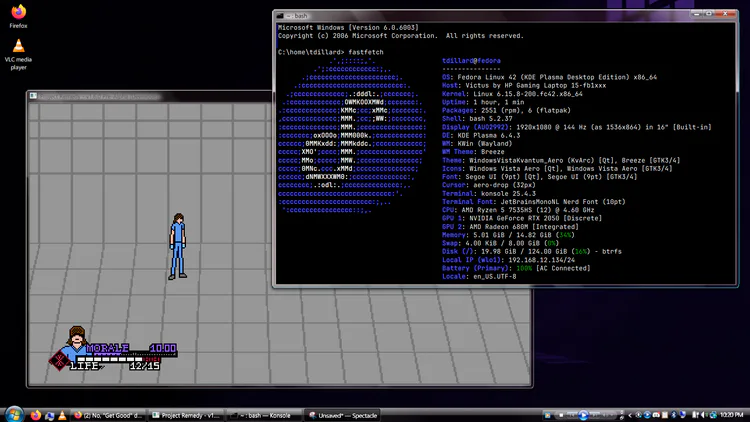This screenshot has height=422, width=750.
Task: Click the media player icon left of the taskbar controls
Action: click(547, 415)
